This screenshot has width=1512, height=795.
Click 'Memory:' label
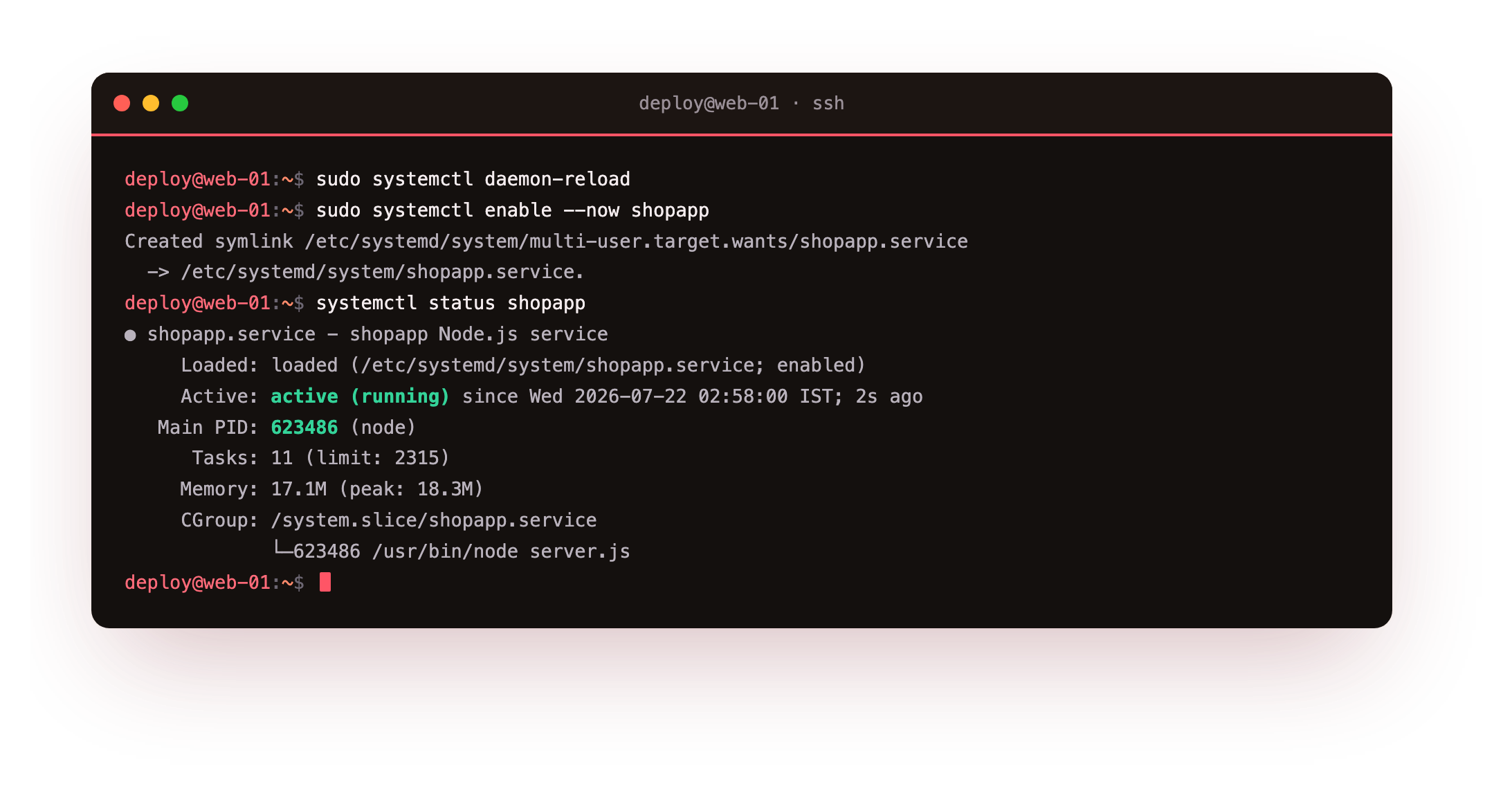pyautogui.click(x=219, y=489)
